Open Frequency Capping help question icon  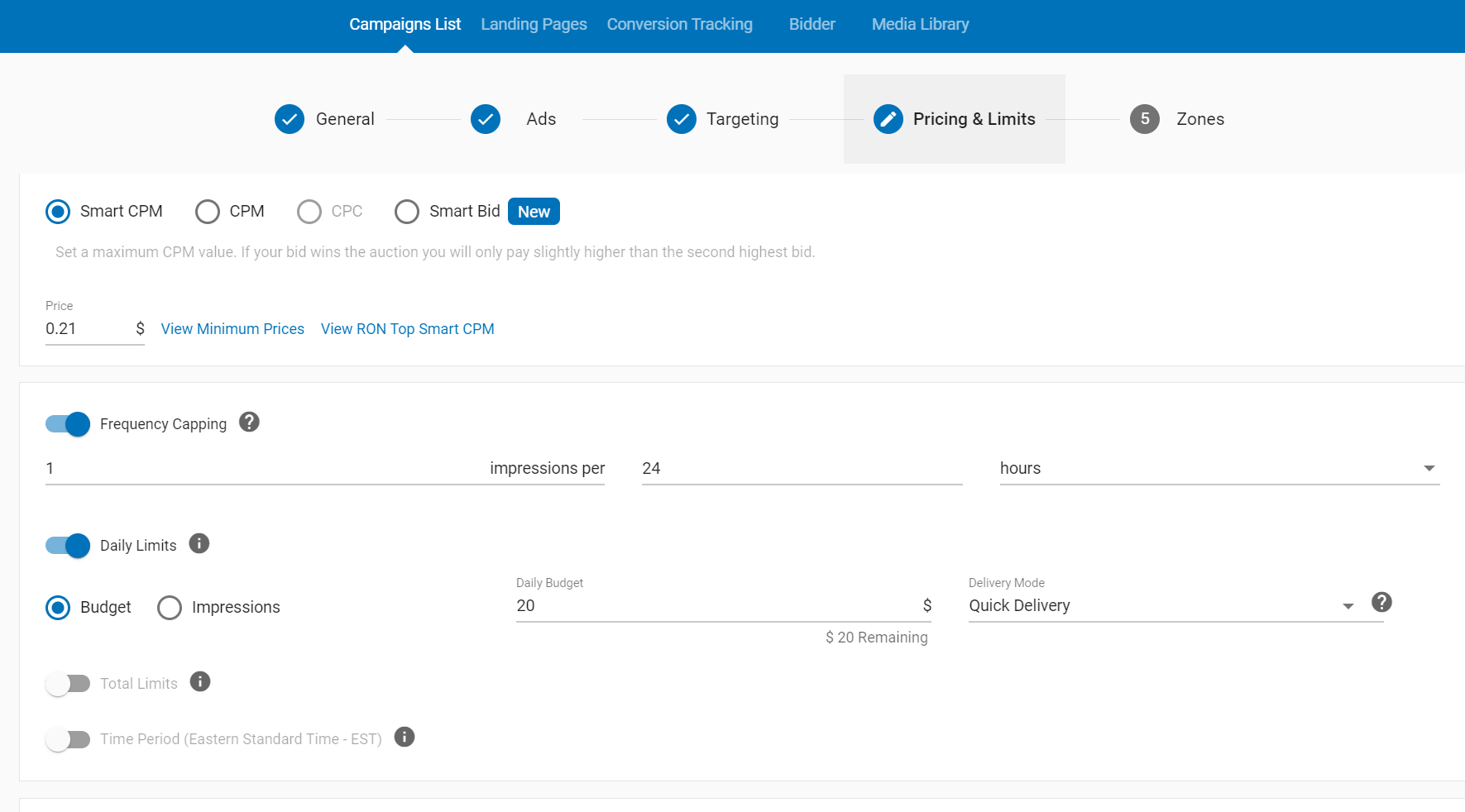[249, 423]
